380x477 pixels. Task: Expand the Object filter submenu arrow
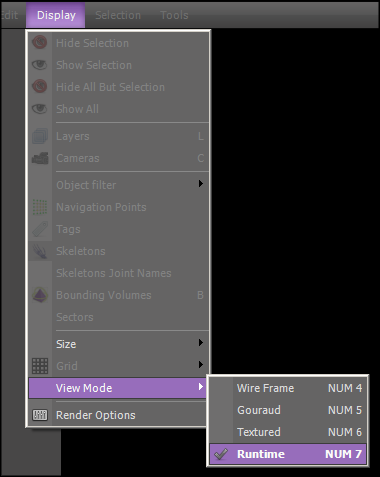(x=201, y=184)
